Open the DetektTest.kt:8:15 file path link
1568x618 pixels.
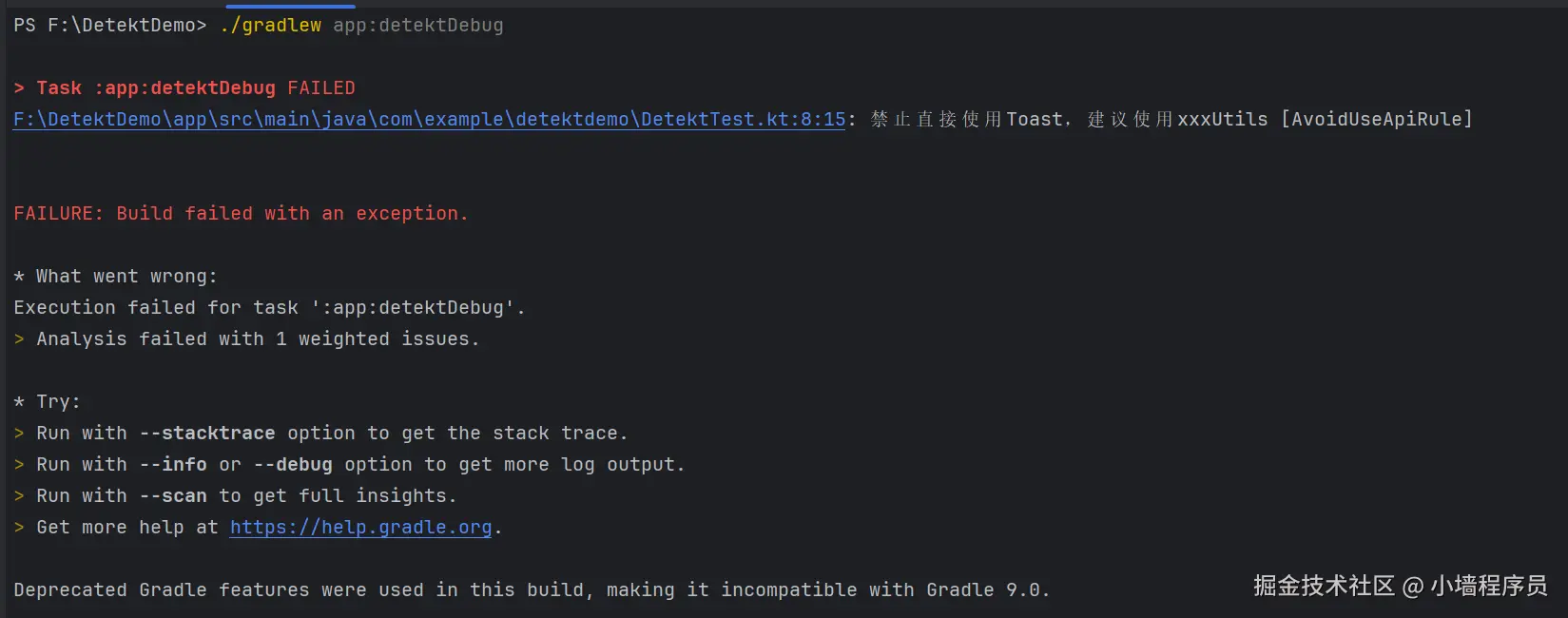coord(429,120)
